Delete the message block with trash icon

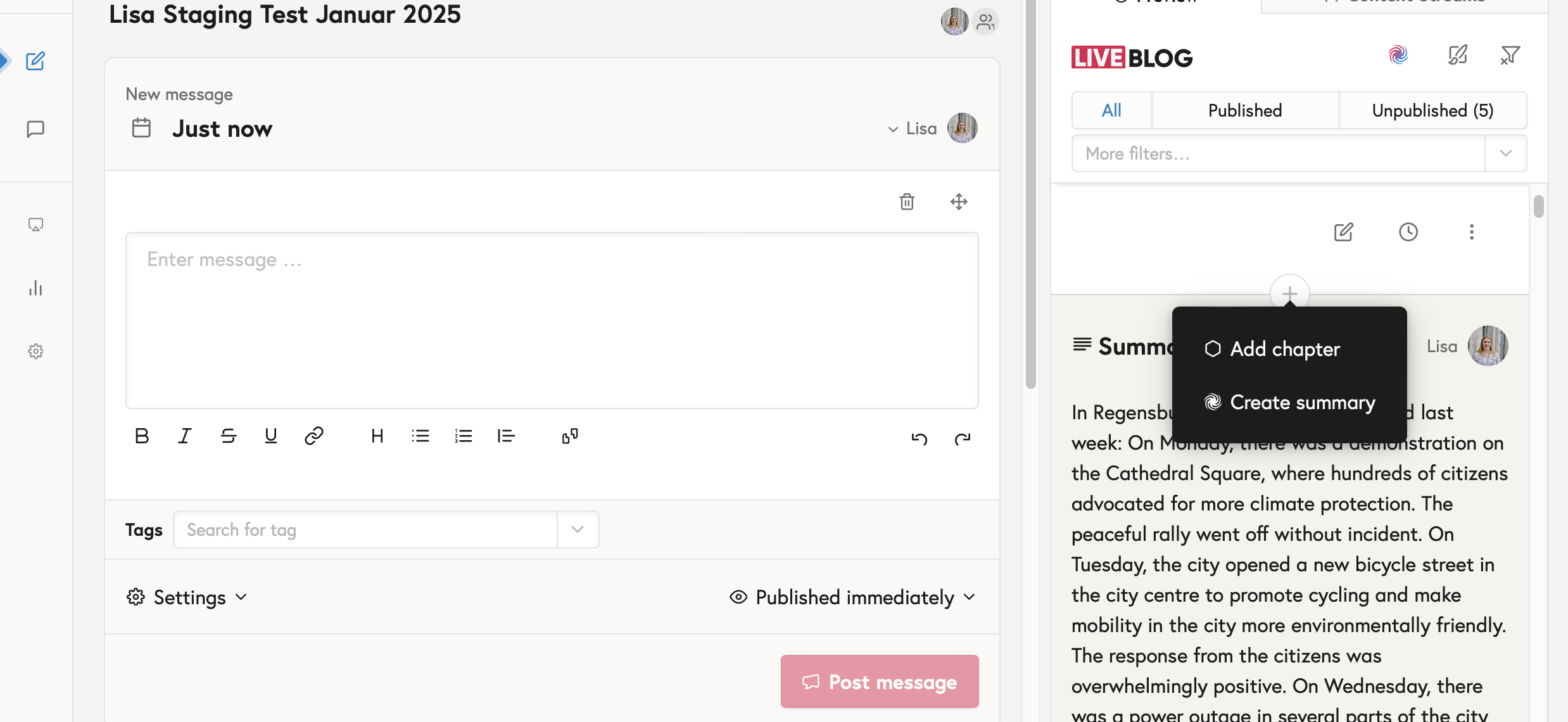(x=907, y=202)
